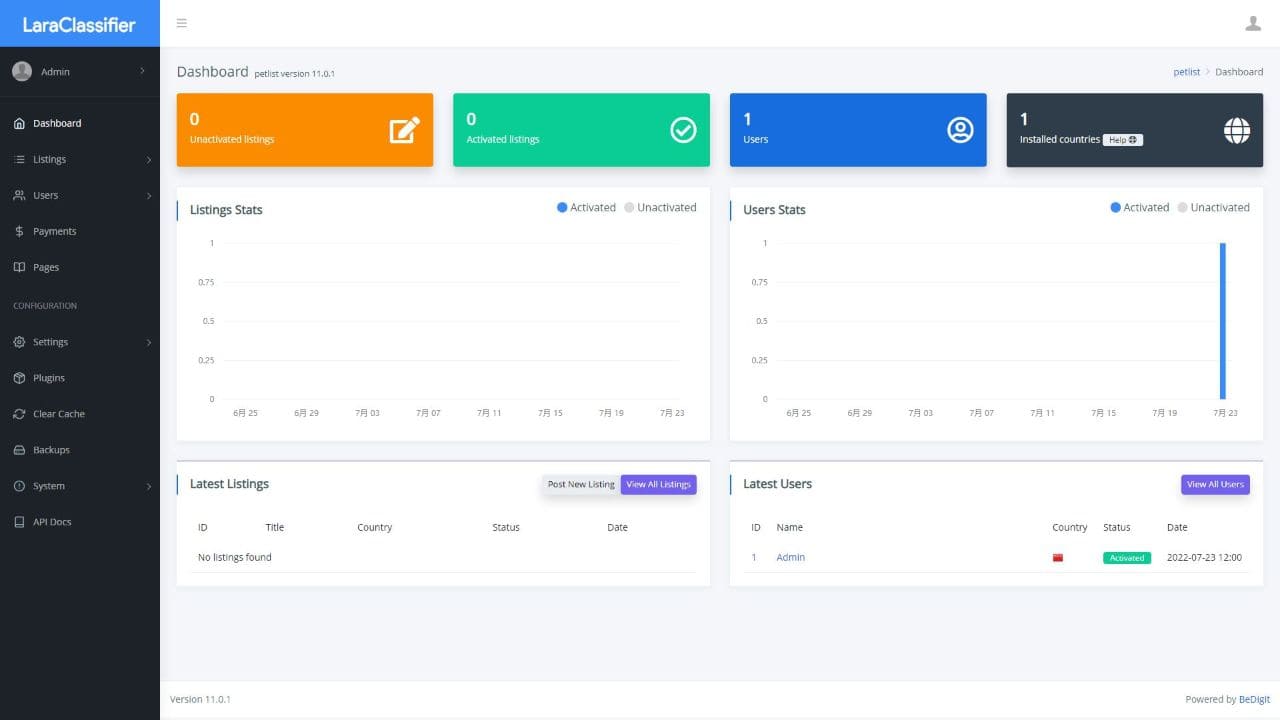The height and width of the screenshot is (720, 1280).
Task: Toggle Activated legend in Users Stats
Action: (x=1139, y=207)
